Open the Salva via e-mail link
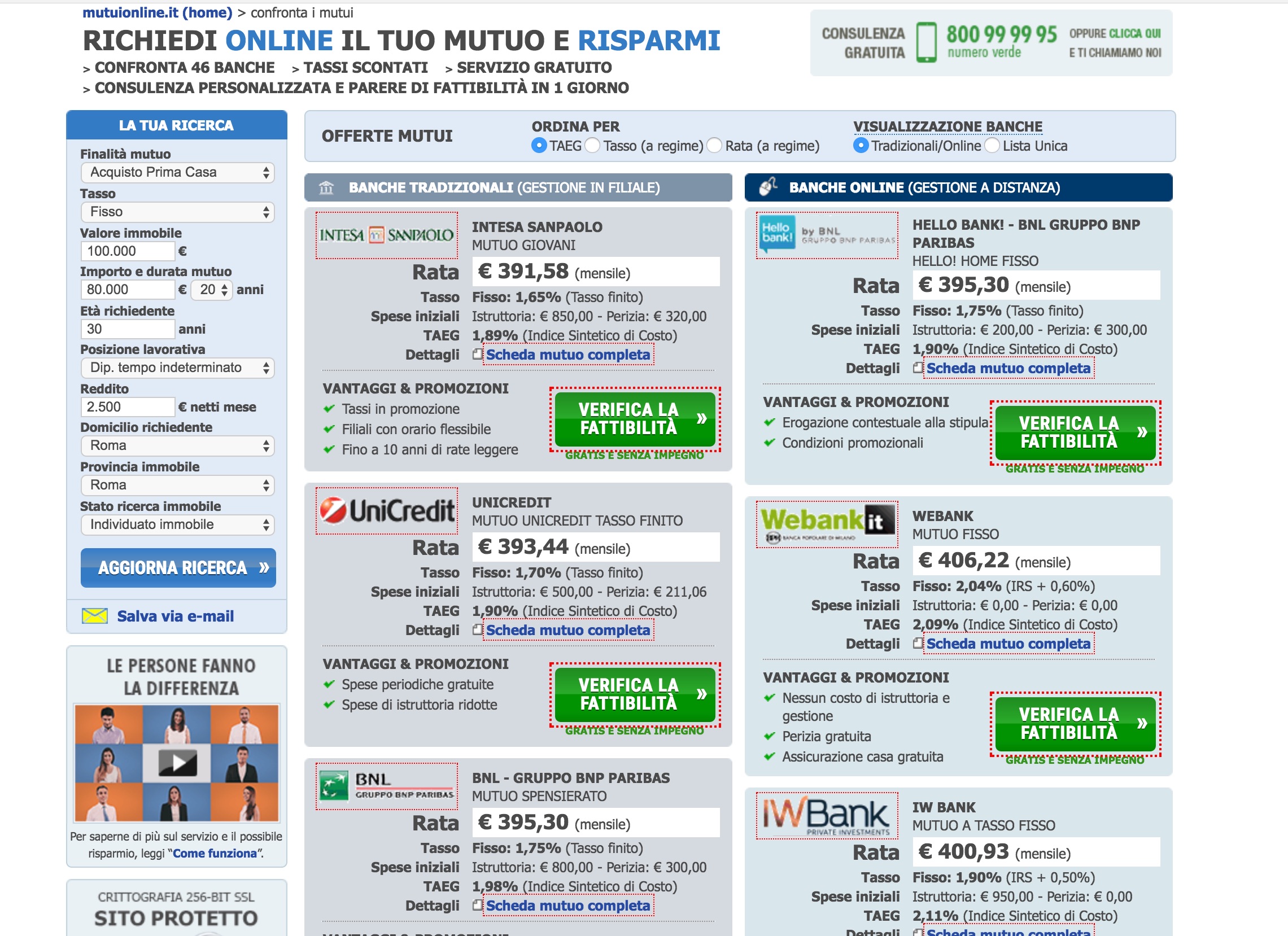The height and width of the screenshot is (936, 1288). [176, 616]
